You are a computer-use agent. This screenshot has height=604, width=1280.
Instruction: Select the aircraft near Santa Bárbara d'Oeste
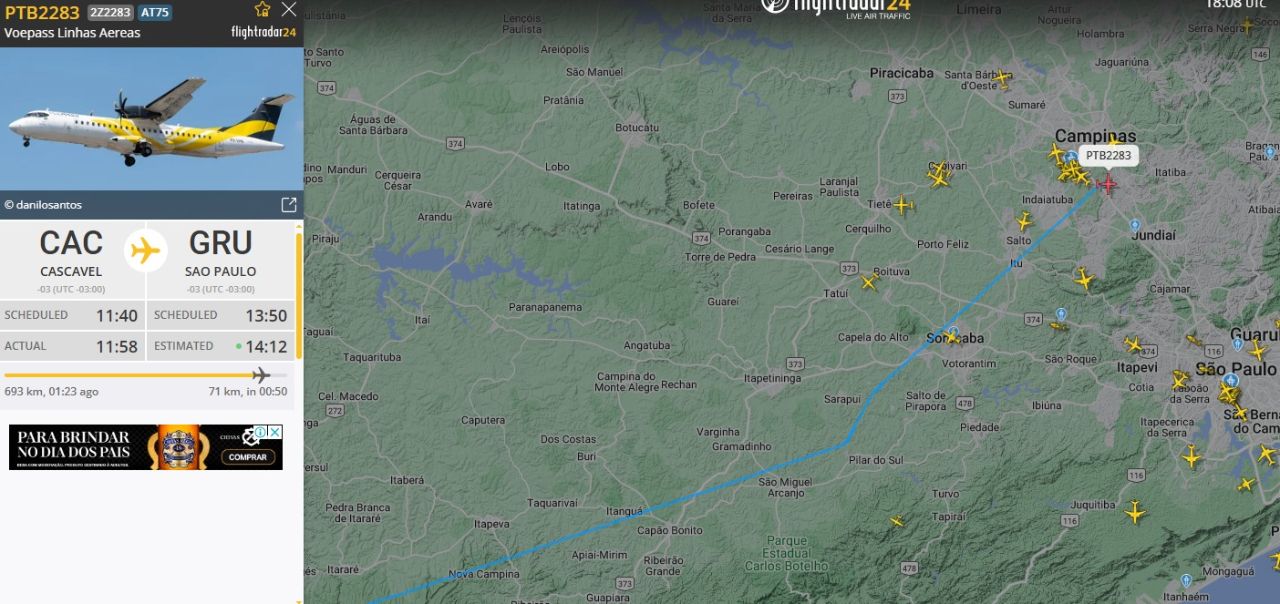coord(1003,77)
